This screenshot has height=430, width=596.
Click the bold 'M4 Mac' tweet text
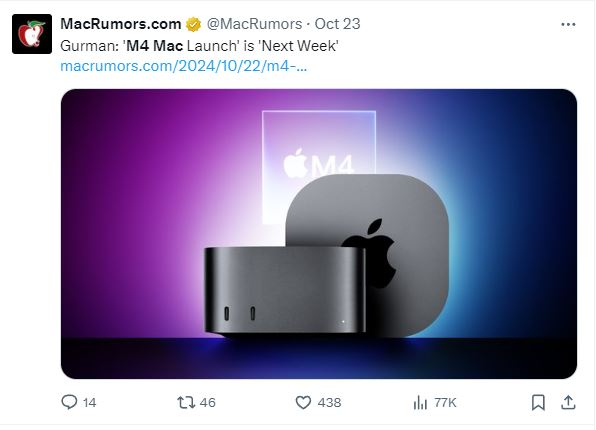coord(155,46)
